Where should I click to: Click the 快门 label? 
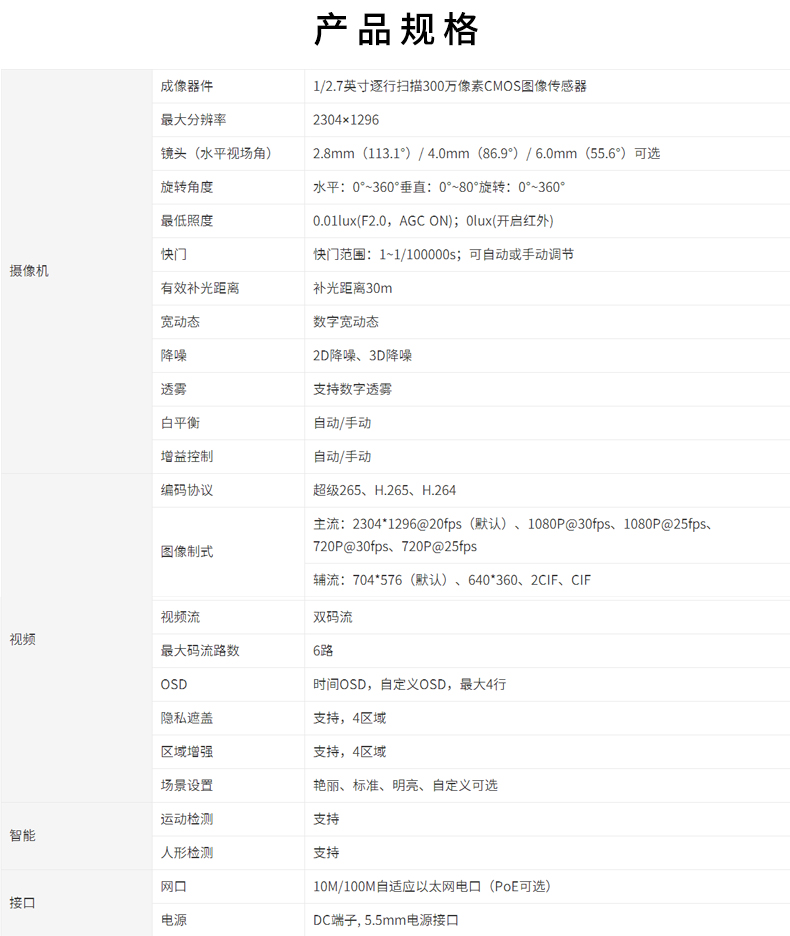pyautogui.click(x=173, y=254)
